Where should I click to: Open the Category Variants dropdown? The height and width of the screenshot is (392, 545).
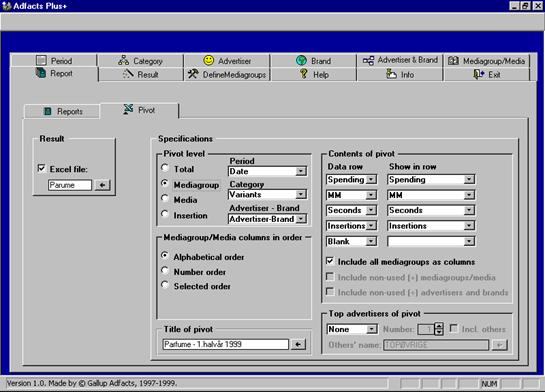click(301, 194)
